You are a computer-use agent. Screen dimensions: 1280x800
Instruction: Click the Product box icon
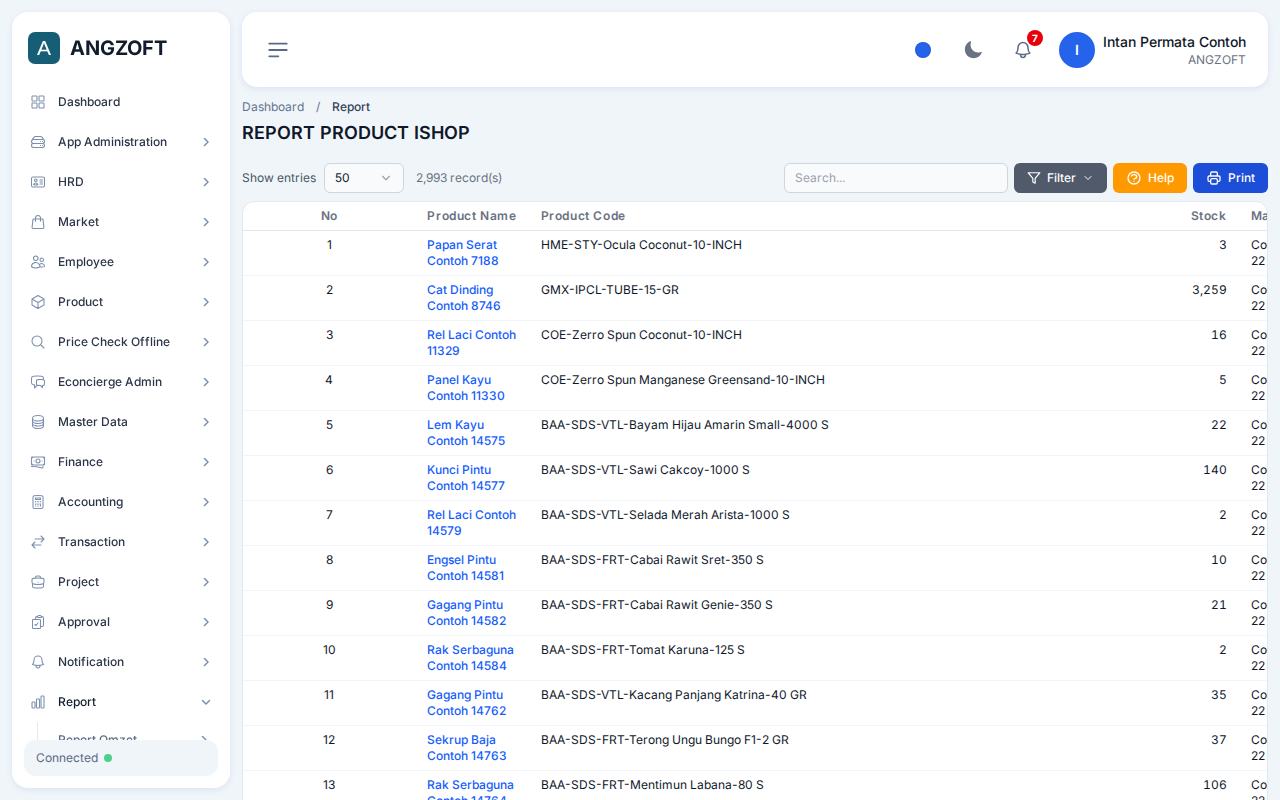38,302
